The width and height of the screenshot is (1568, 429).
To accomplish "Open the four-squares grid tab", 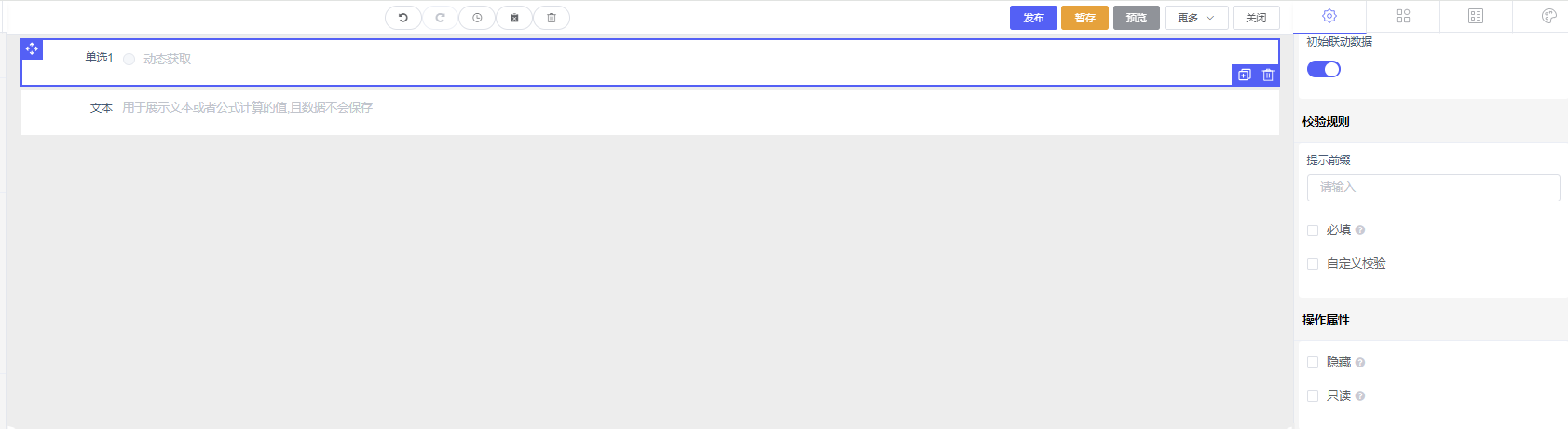I will tap(1403, 16).
